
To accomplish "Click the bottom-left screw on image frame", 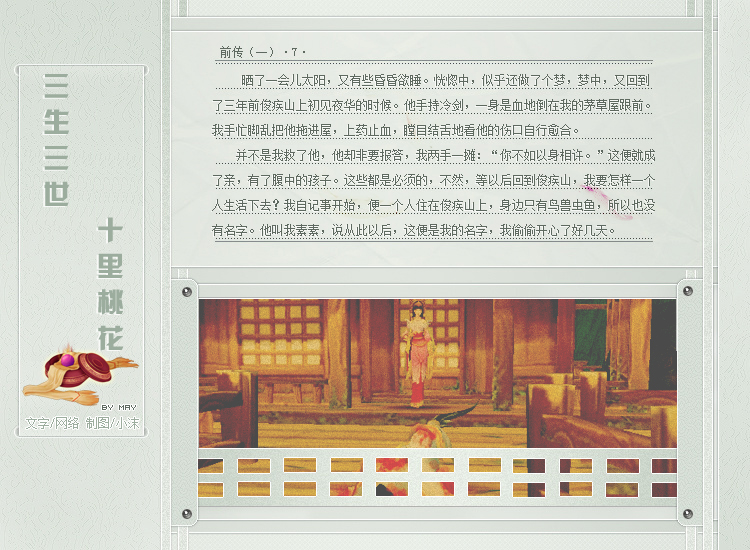I will [187, 513].
